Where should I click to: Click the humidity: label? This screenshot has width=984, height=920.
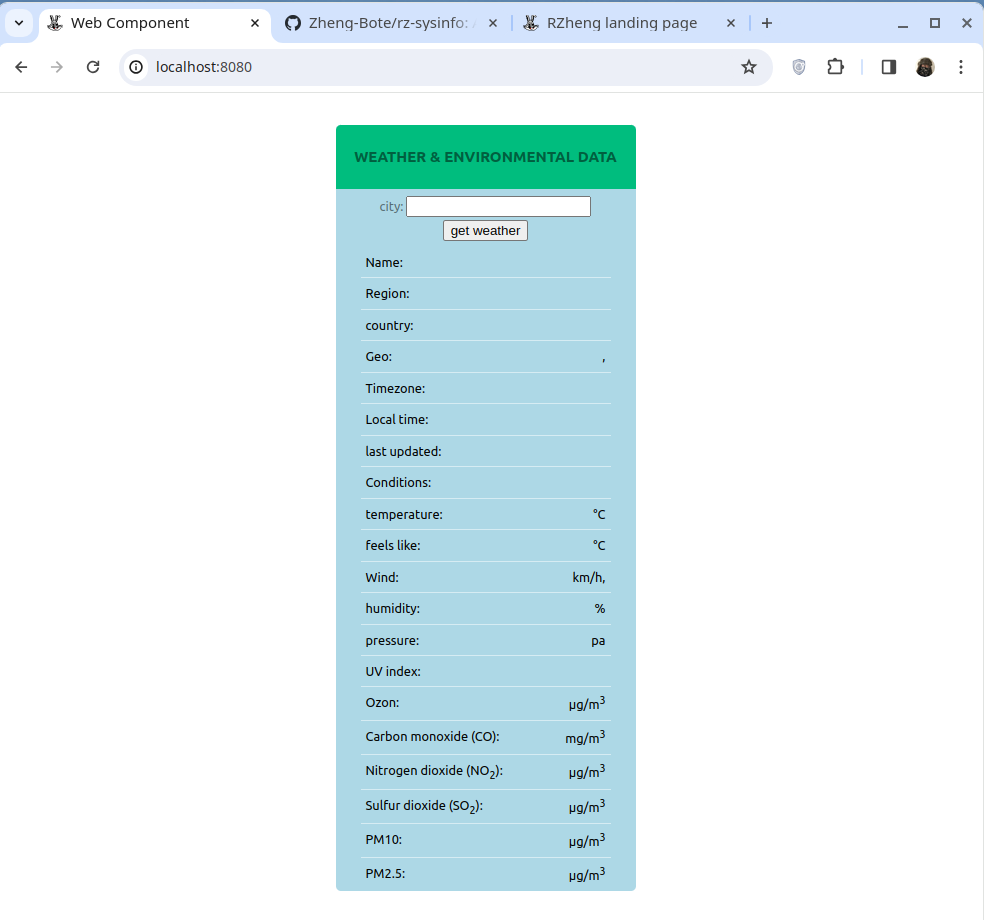tap(392, 609)
